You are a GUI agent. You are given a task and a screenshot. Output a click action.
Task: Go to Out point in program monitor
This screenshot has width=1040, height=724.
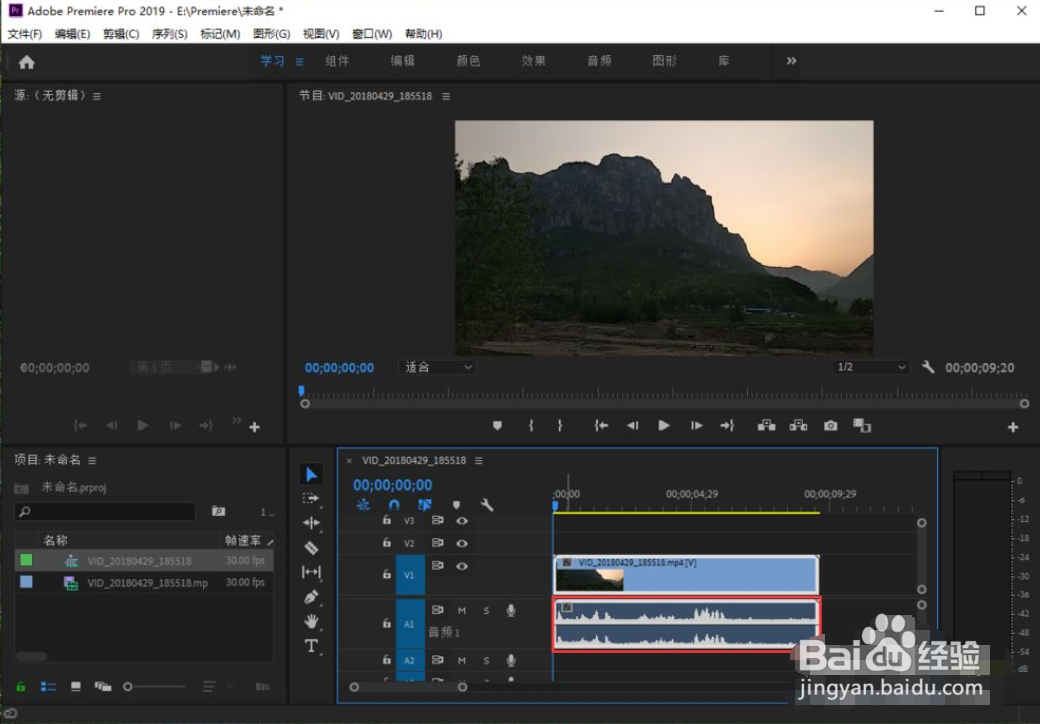(x=727, y=426)
